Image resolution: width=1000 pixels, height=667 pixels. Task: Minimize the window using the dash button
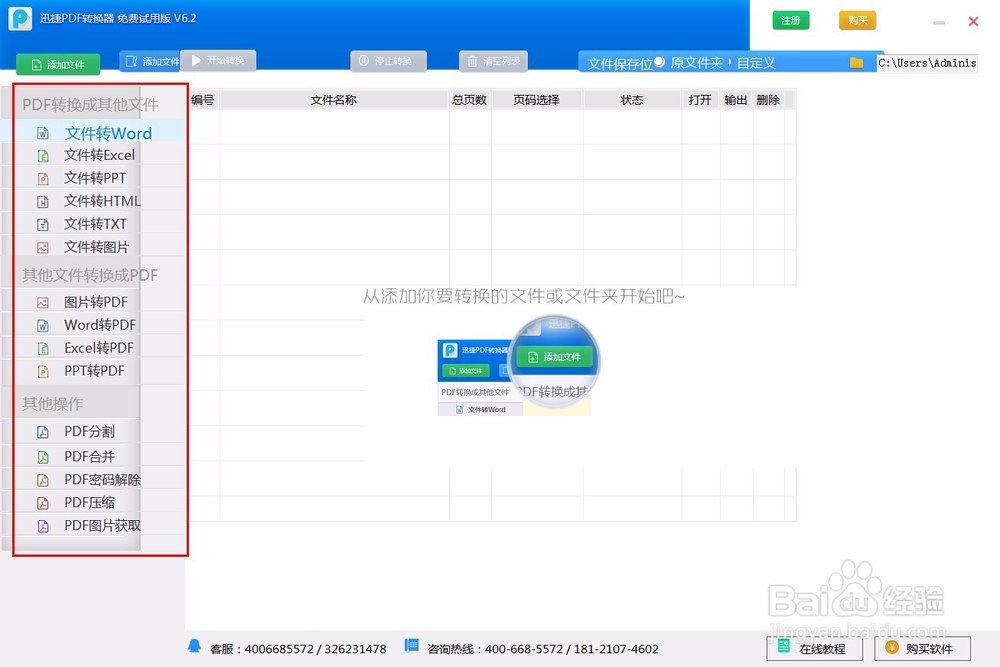tap(939, 22)
